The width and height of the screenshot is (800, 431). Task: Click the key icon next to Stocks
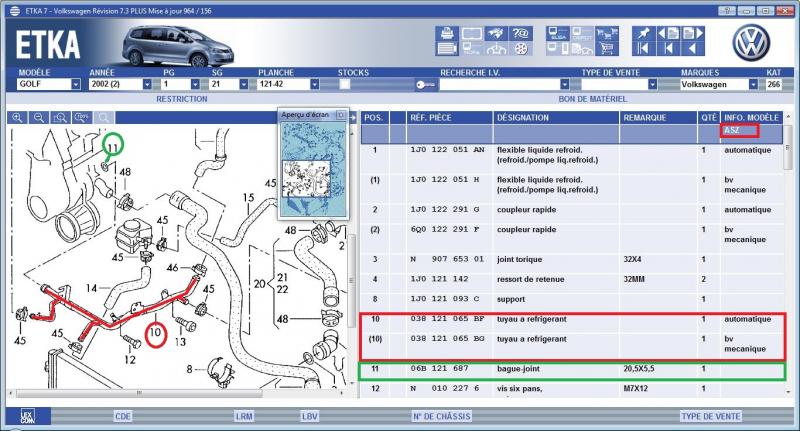[x=424, y=85]
